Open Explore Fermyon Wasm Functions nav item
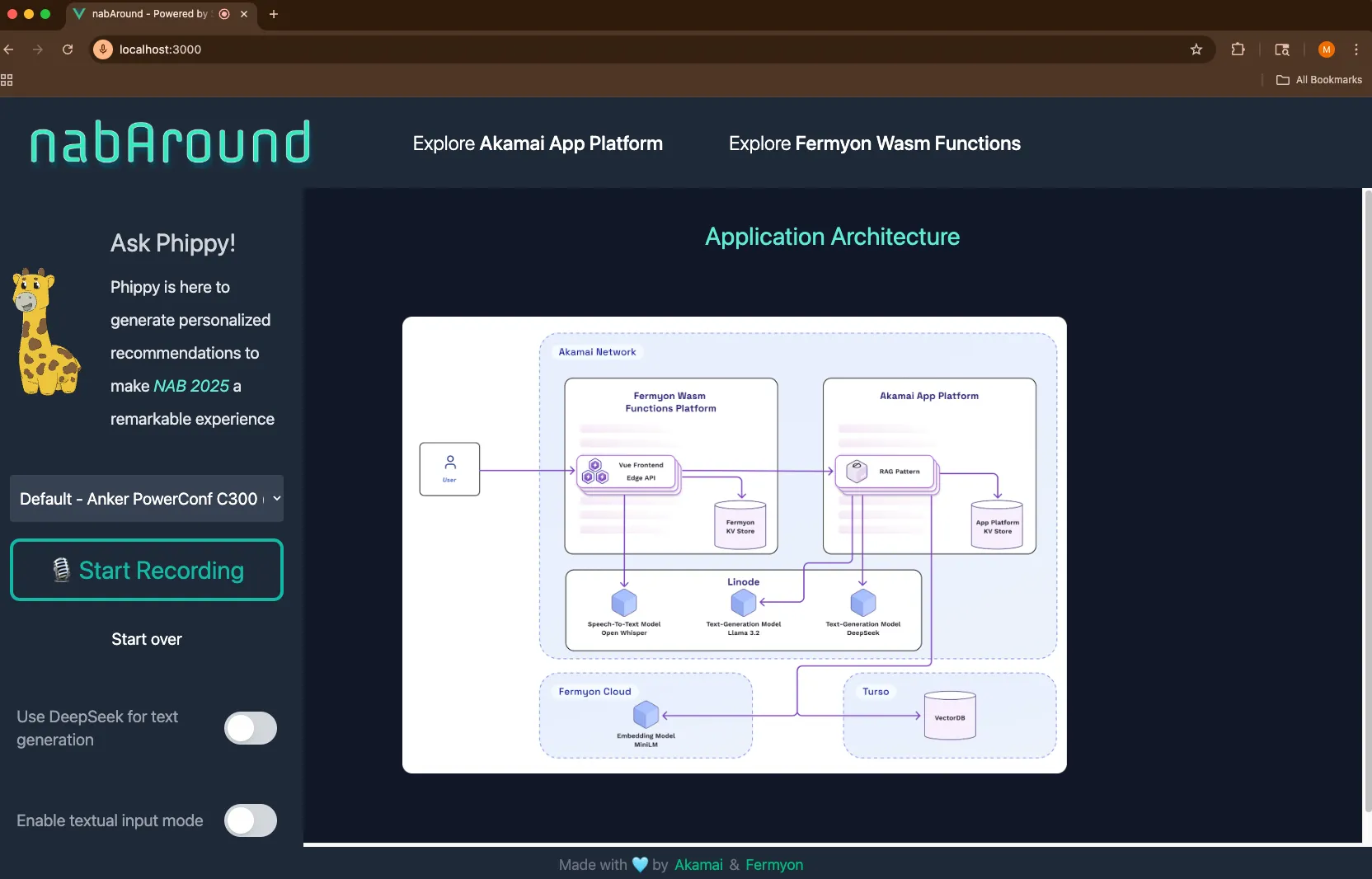1372x879 pixels. click(x=875, y=143)
